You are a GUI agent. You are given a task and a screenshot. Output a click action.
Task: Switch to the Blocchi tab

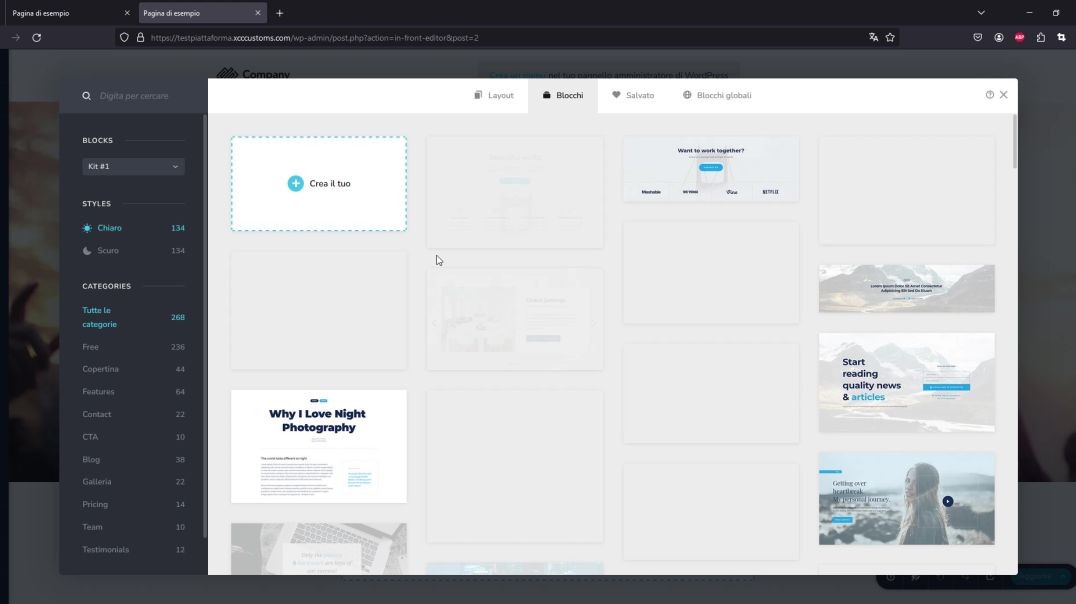coord(563,95)
